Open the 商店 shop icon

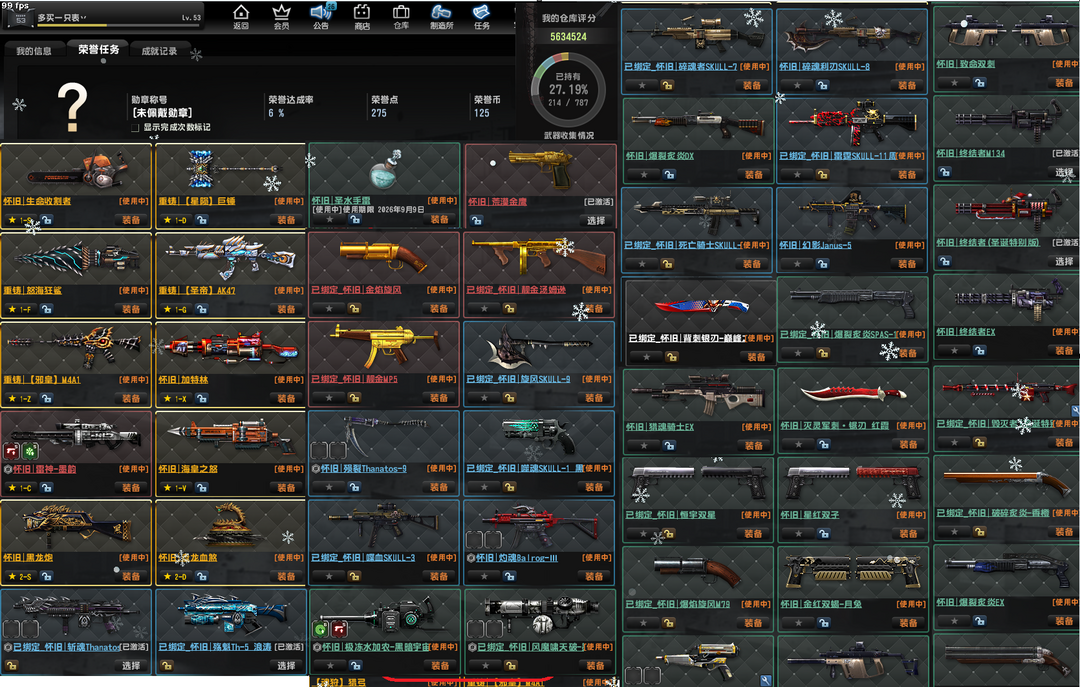[361, 15]
